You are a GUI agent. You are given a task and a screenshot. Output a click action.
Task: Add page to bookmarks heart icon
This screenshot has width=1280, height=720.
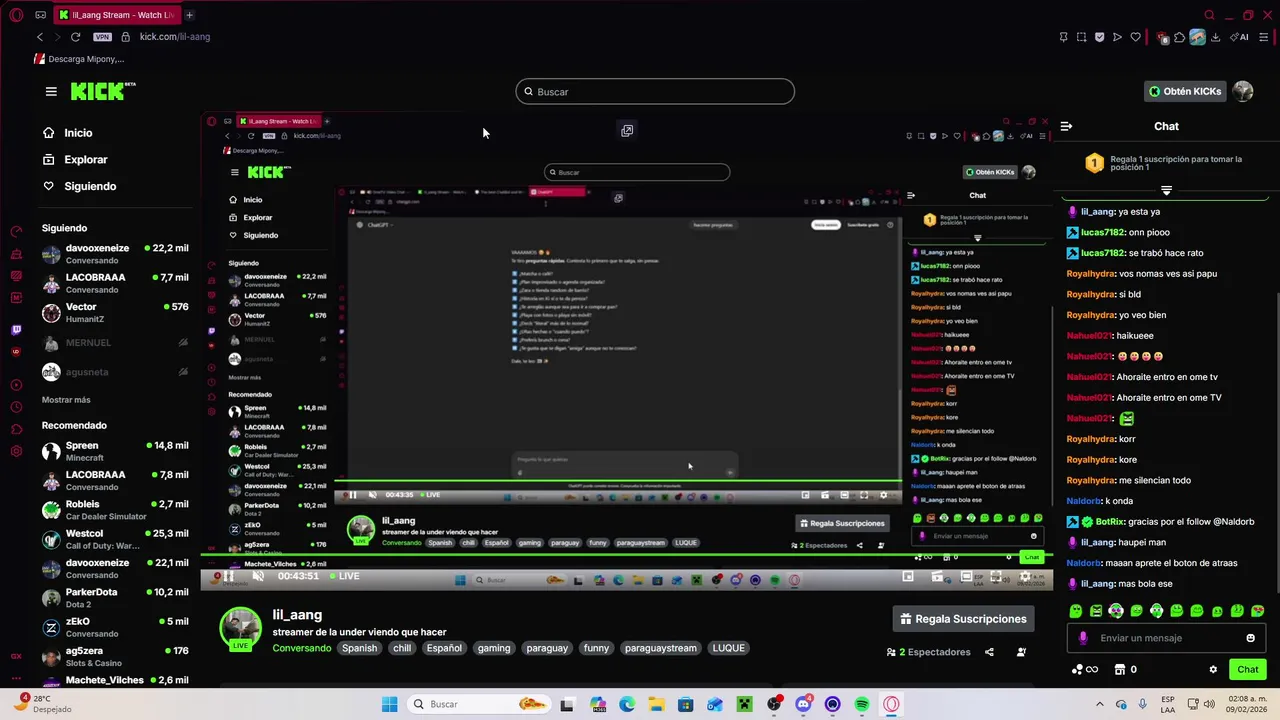click(1135, 37)
